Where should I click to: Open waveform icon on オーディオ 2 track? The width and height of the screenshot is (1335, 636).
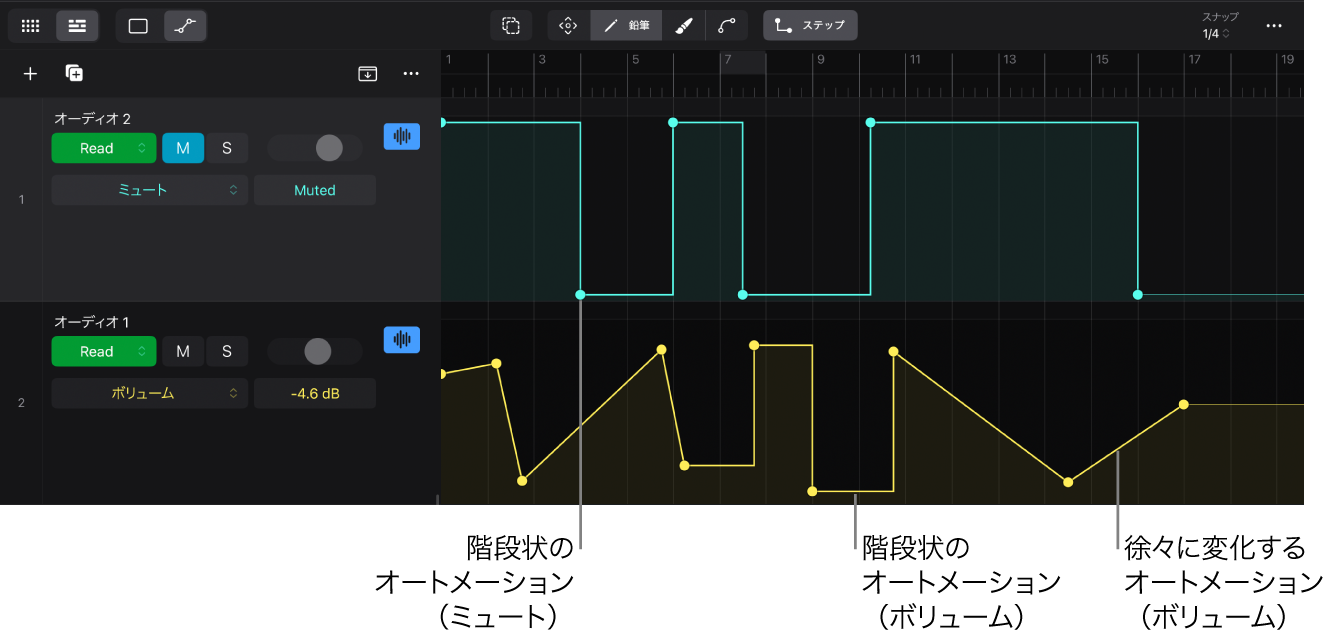402,137
